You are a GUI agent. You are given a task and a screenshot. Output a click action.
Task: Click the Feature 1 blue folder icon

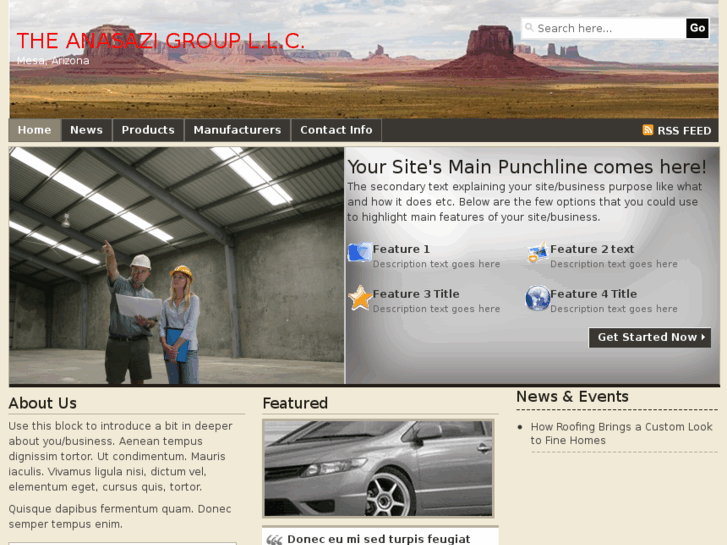coord(360,252)
